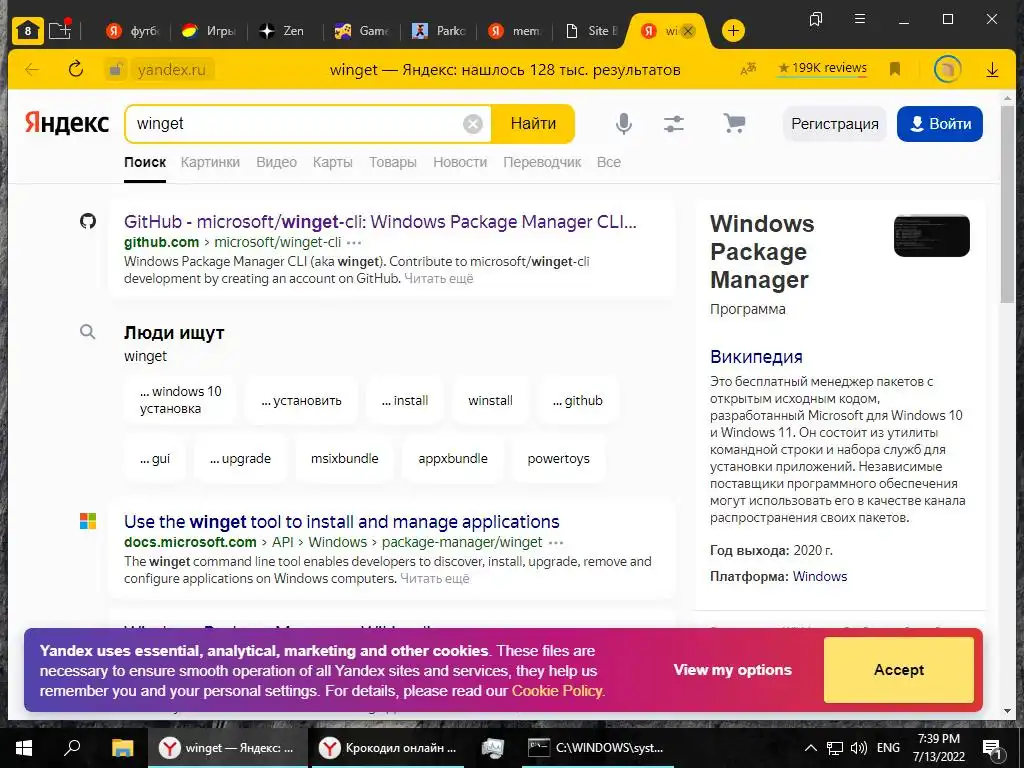Select the msixbundle suggestion chip
This screenshot has height=768, width=1024.
(344, 458)
